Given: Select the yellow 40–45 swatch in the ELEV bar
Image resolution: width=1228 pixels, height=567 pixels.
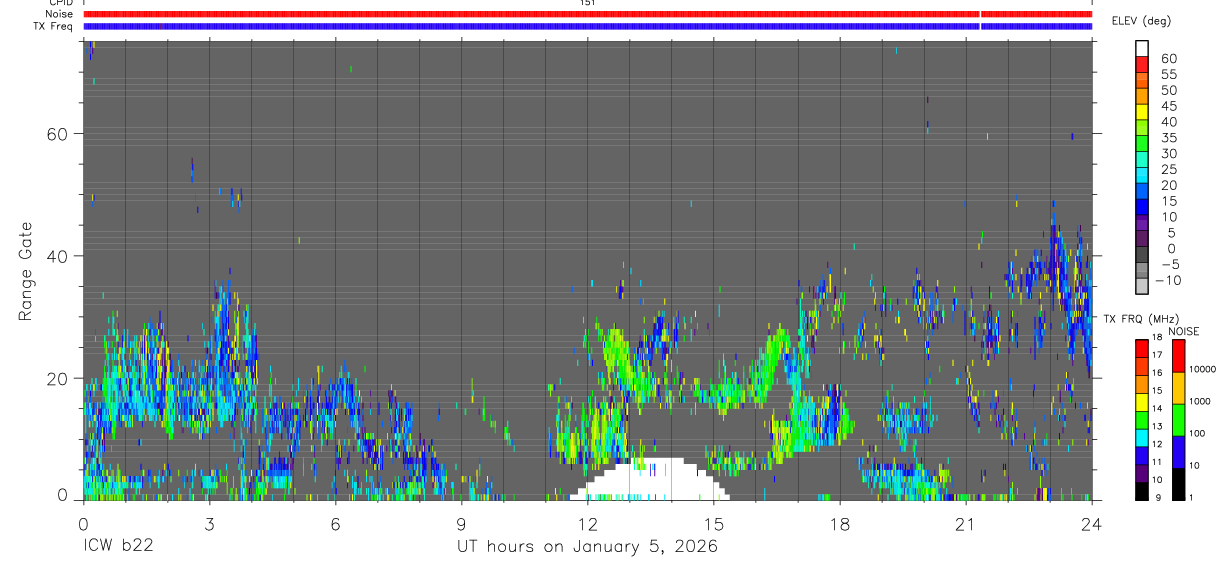Looking at the screenshot, I should 1142,113.
